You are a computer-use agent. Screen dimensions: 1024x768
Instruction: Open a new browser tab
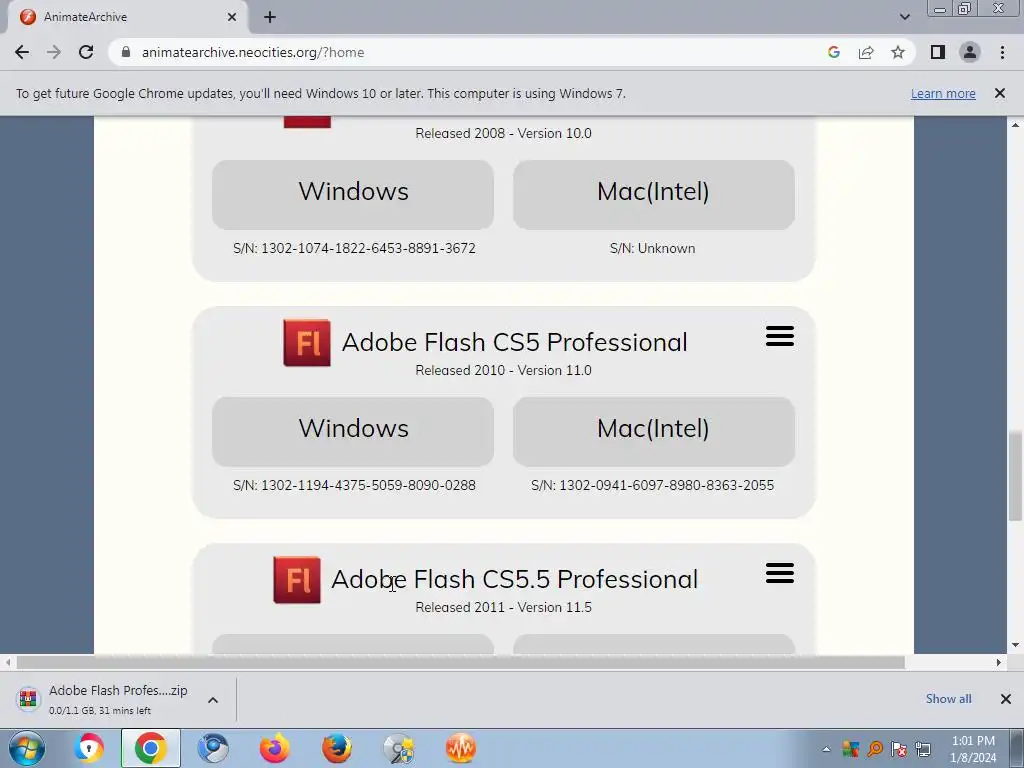(270, 17)
